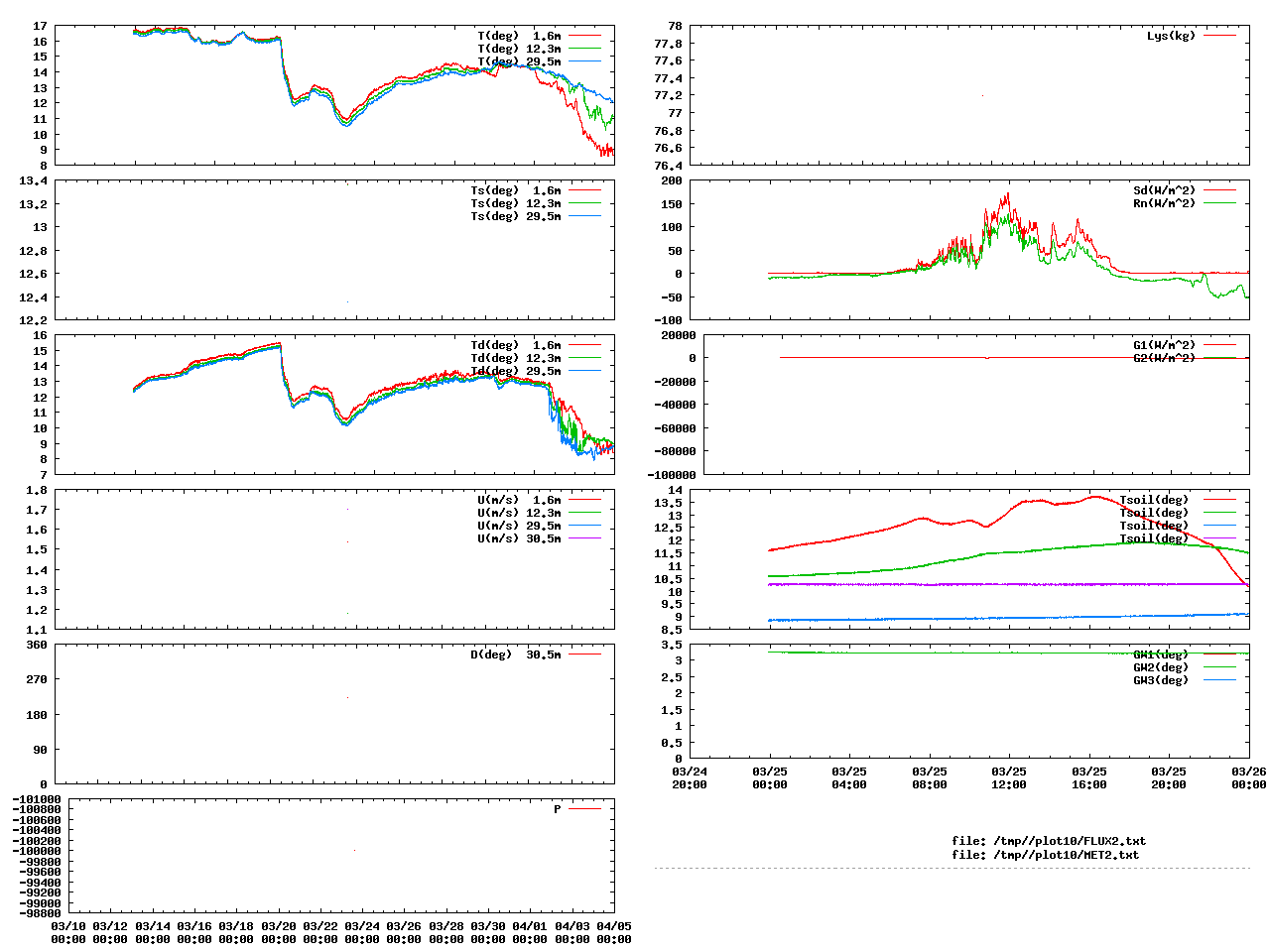Pick the 'U(m/s) 29.5m' legend label
Viewport: 1270px width, 952px height.
pos(519,526)
